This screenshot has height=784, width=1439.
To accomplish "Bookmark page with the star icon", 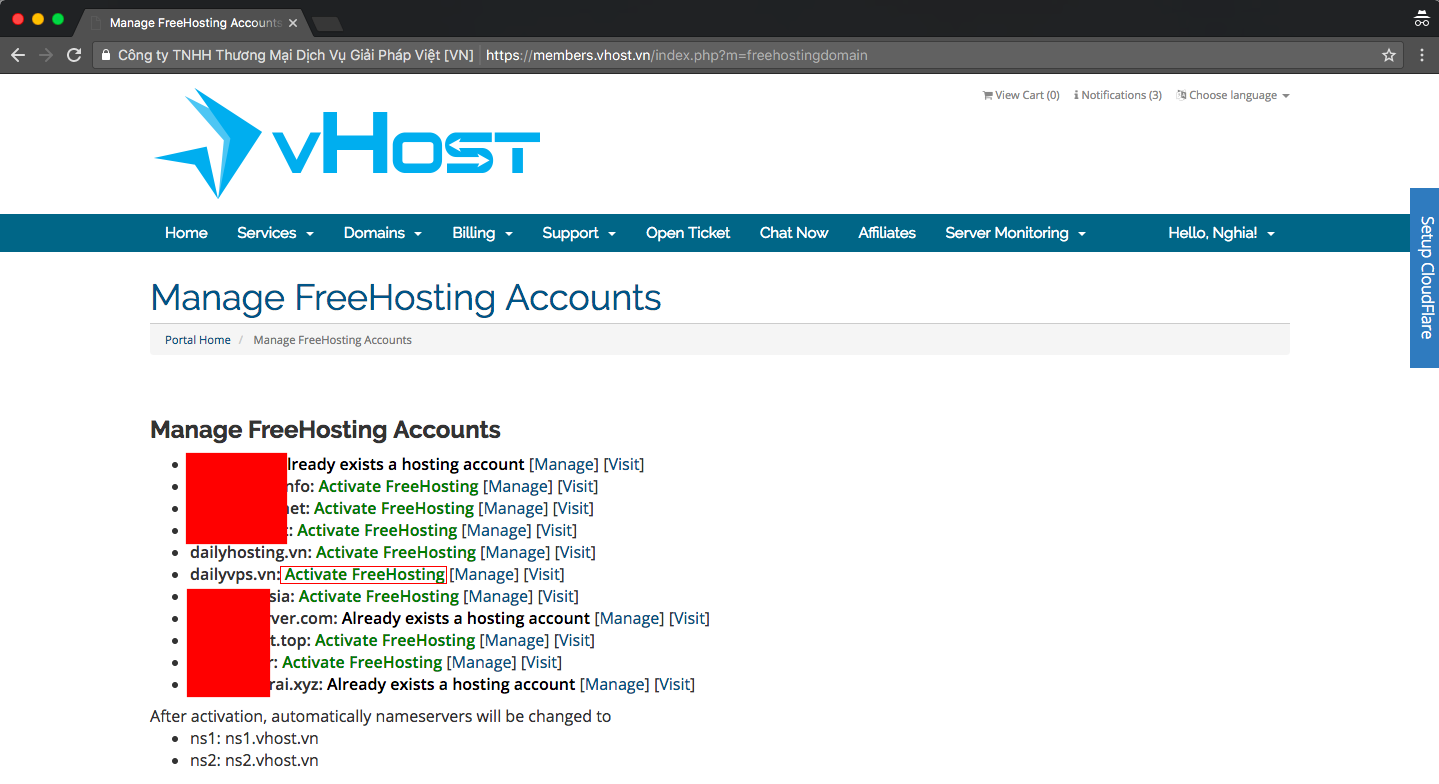I will point(1389,56).
